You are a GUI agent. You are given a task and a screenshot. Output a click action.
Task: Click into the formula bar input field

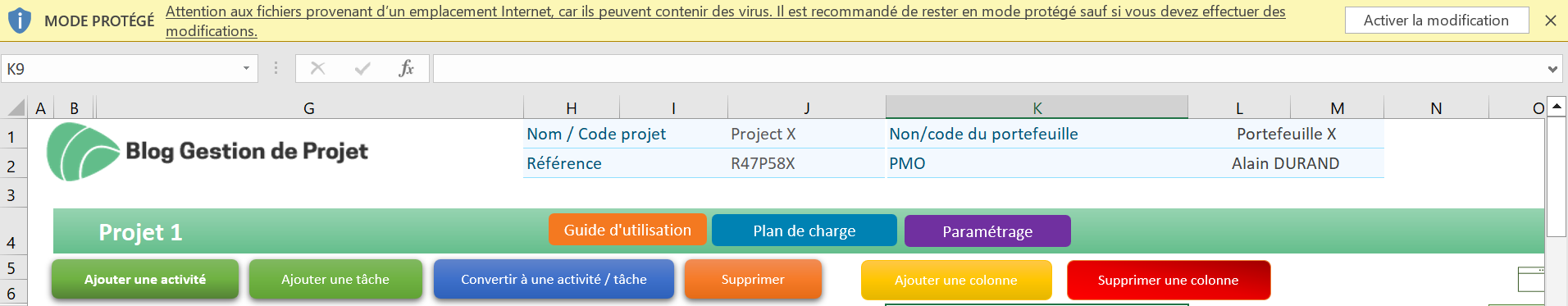[988, 69]
